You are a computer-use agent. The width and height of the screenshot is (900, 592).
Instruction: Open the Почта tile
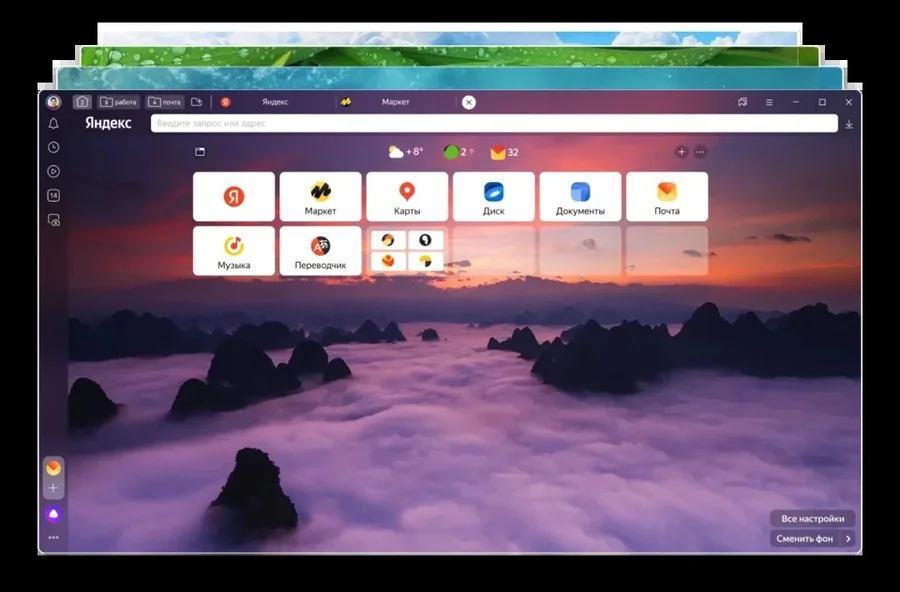pyautogui.click(x=667, y=196)
